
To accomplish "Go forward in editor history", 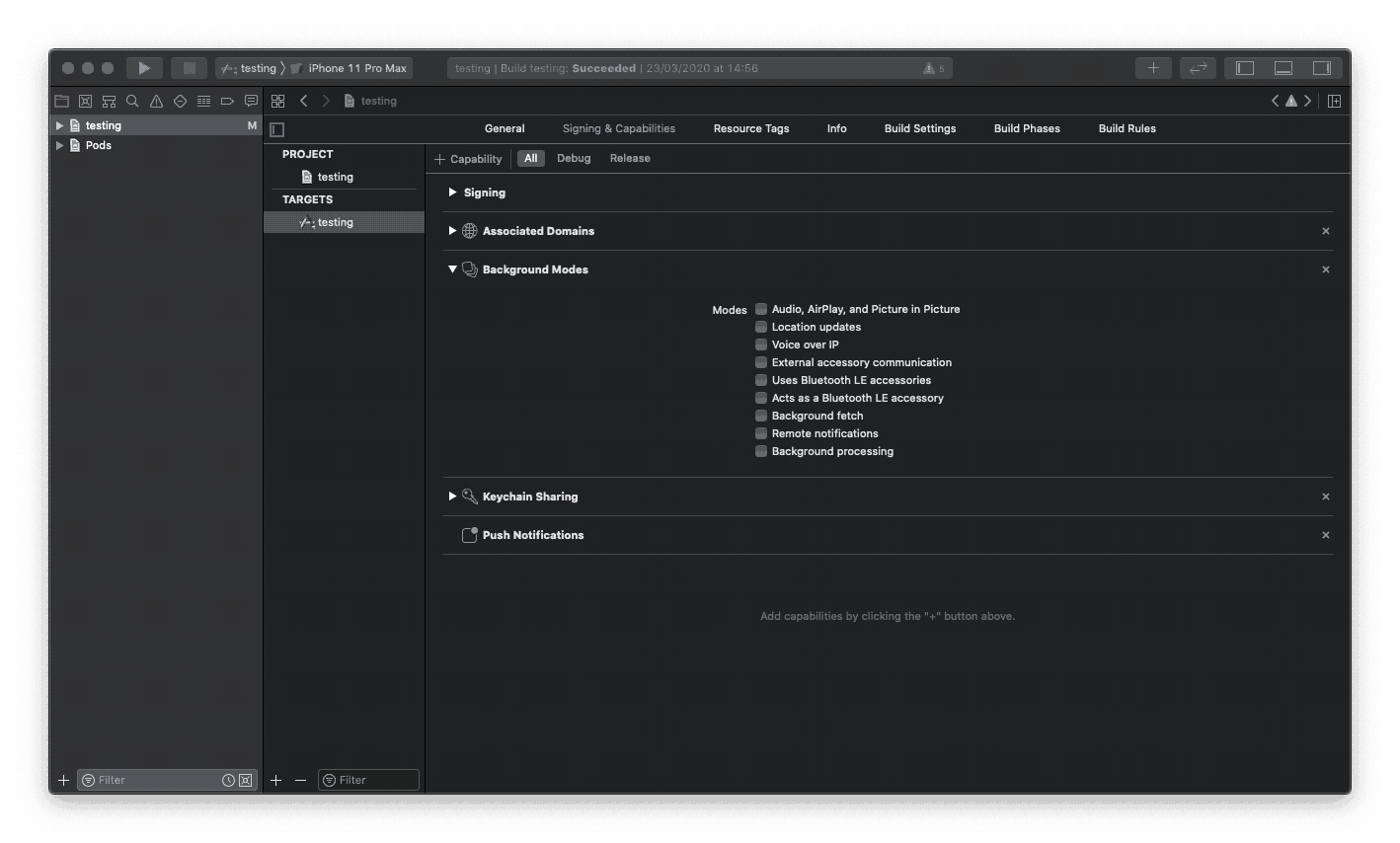I will (326, 101).
